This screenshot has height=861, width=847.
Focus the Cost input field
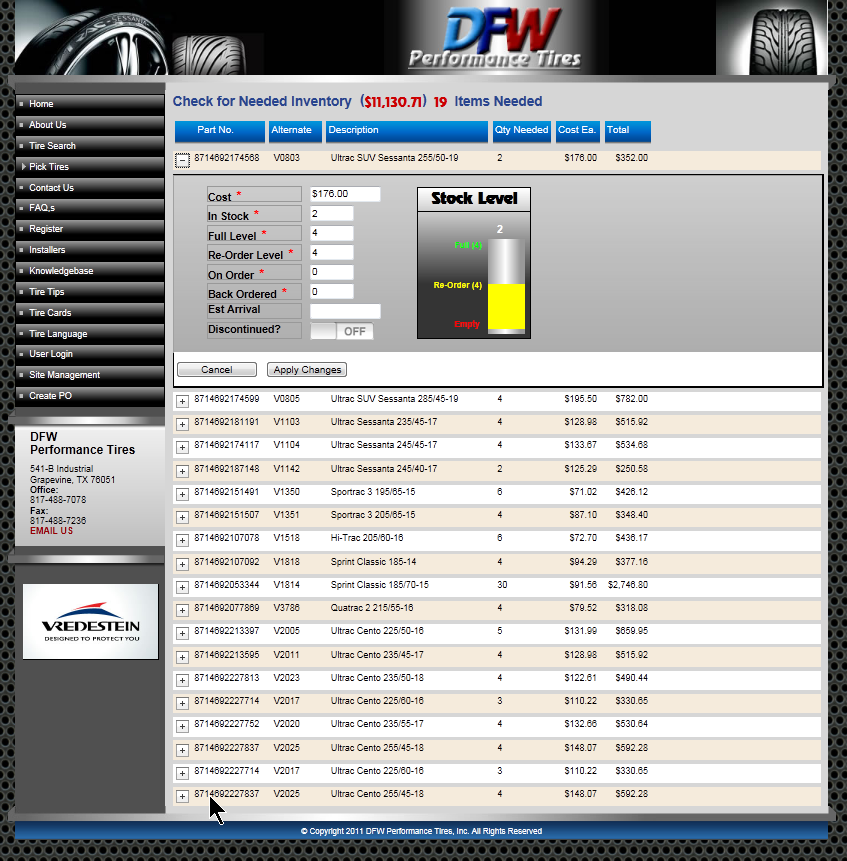pos(345,194)
